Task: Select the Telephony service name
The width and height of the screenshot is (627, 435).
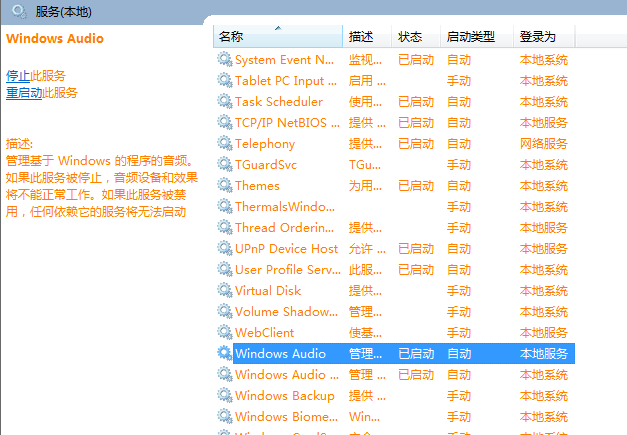Action: click(265, 144)
